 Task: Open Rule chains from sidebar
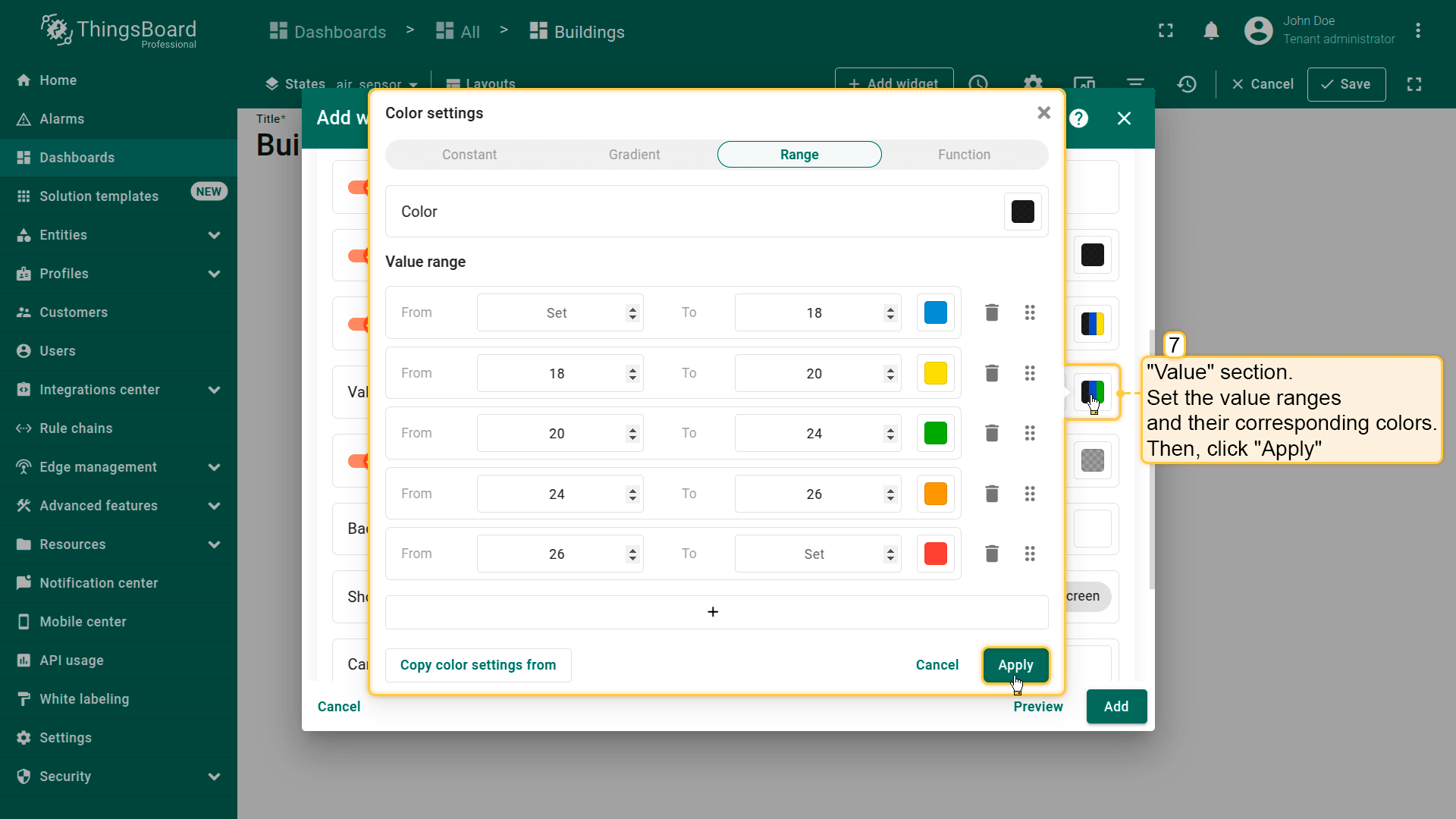click(x=76, y=428)
